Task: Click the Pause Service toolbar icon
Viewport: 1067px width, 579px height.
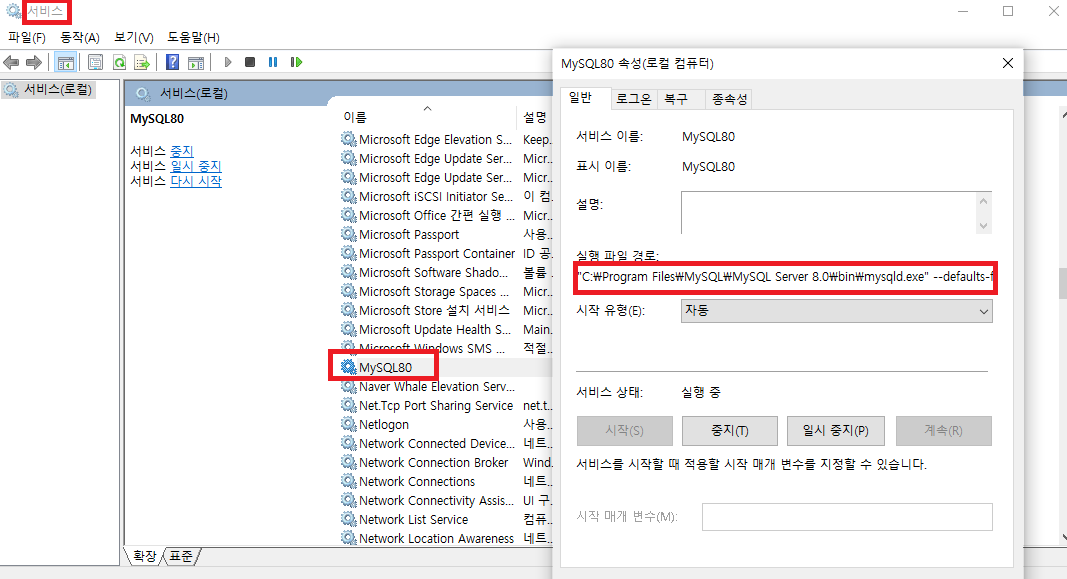Action: tap(273, 63)
